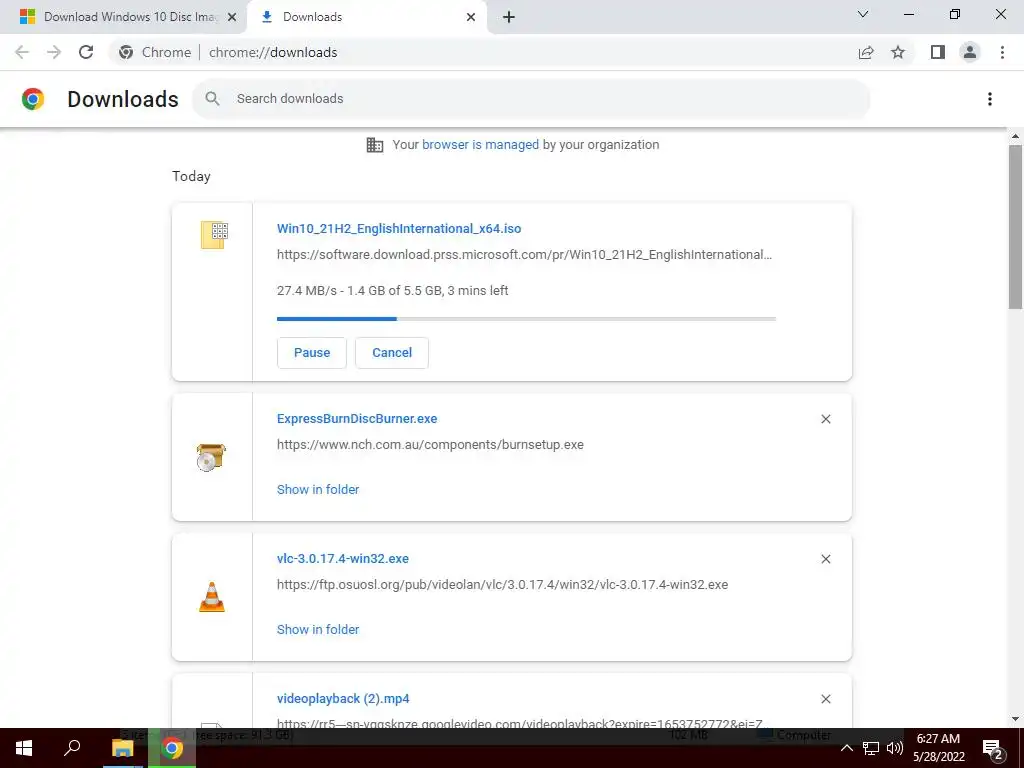Image resolution: width=1024 pixels, height=768 pixels.
Task: Pause the Windows ISO download
Action: (312, 353)
